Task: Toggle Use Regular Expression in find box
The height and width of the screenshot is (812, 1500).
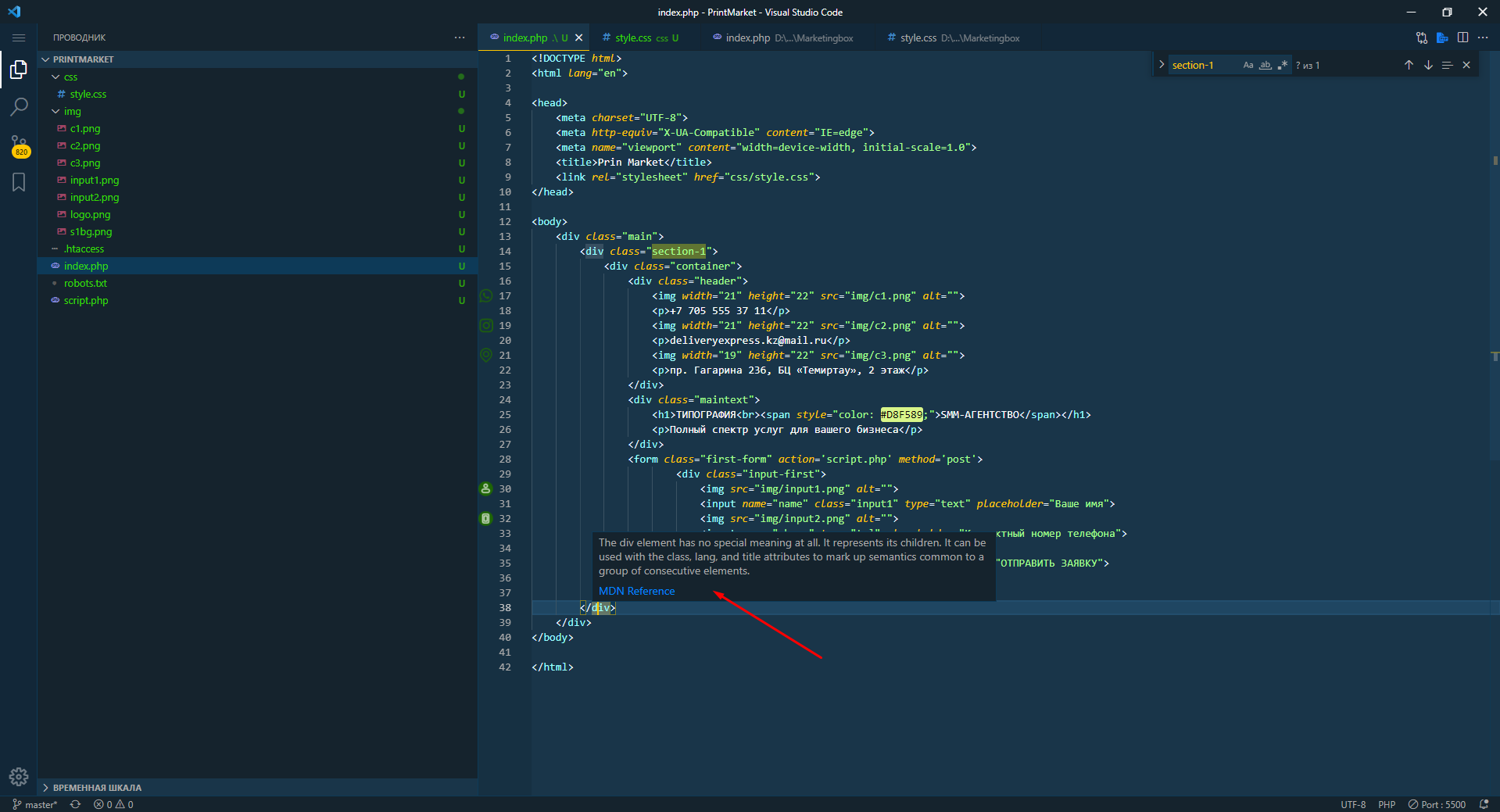Action: [1282, 65]
